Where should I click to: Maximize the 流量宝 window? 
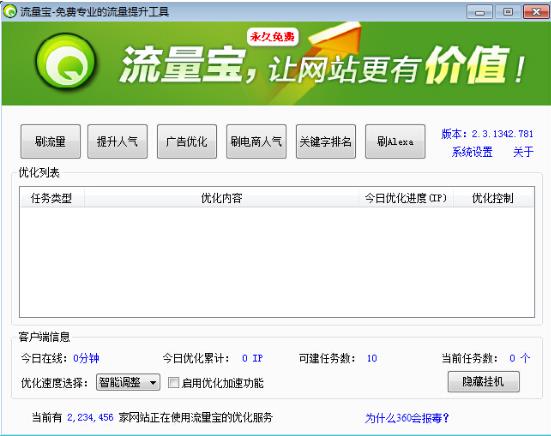508,12
